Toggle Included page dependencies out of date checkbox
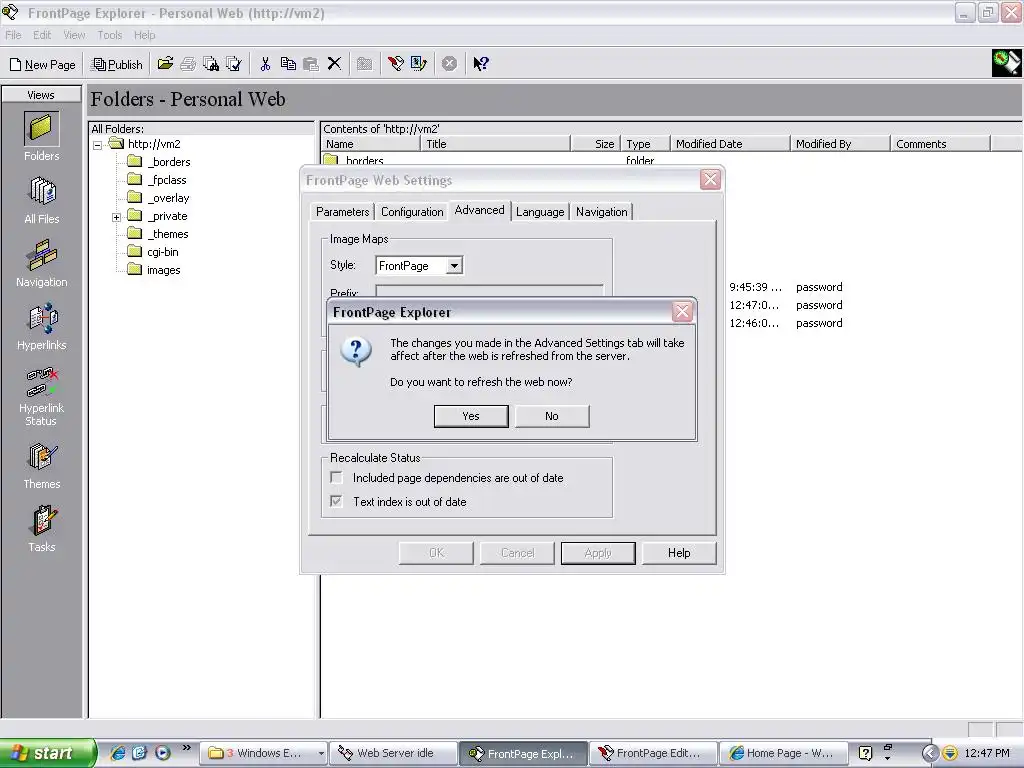 (x=336, y=477)
